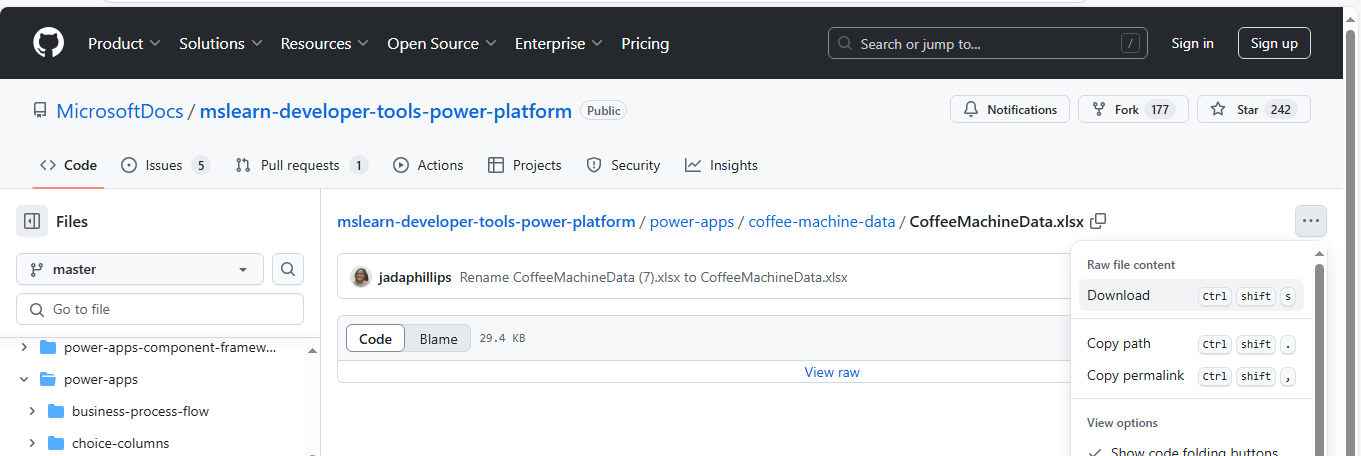Switch to Blame view

tap(438, 339)
